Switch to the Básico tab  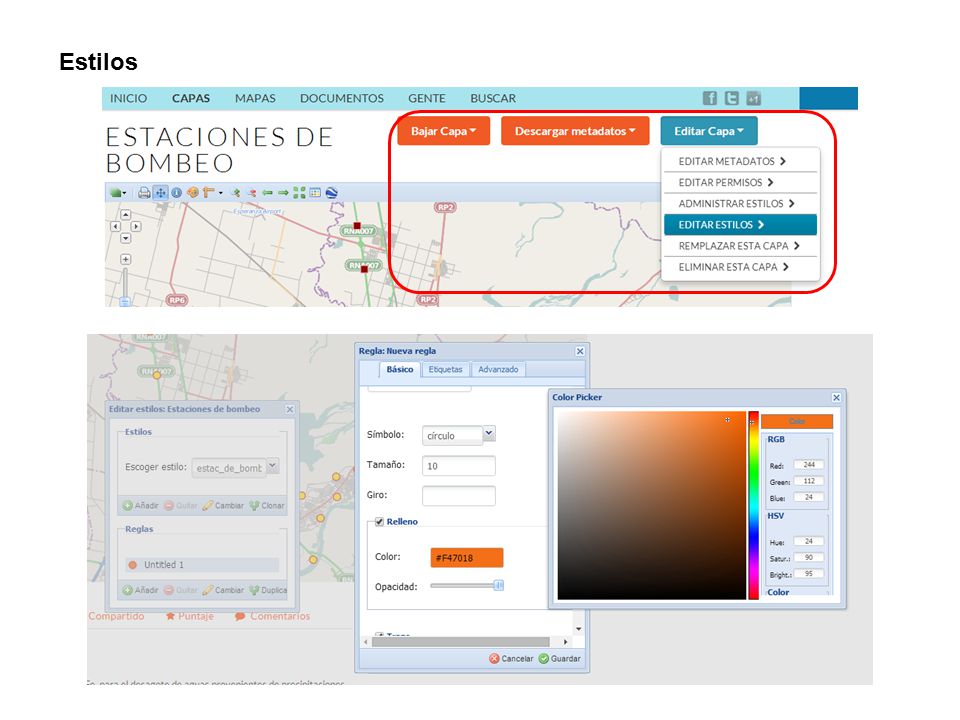(400, 369)
